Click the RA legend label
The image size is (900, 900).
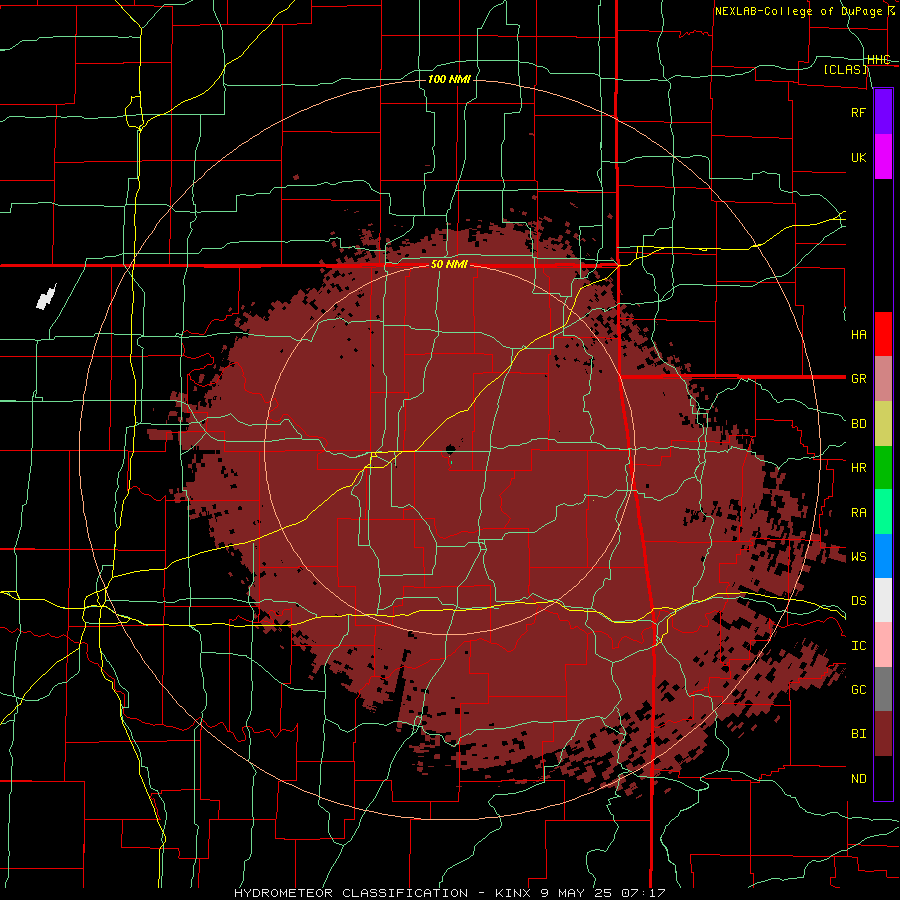click(858, 512)
